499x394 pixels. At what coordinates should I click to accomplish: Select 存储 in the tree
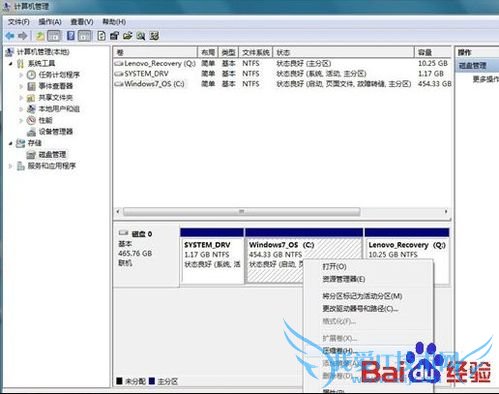[x=34, y=143]
